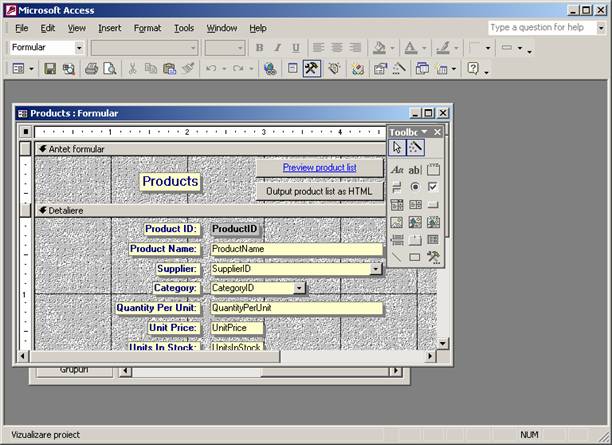Click the Save icon in toolbar
612x445 pixels.
50,69
